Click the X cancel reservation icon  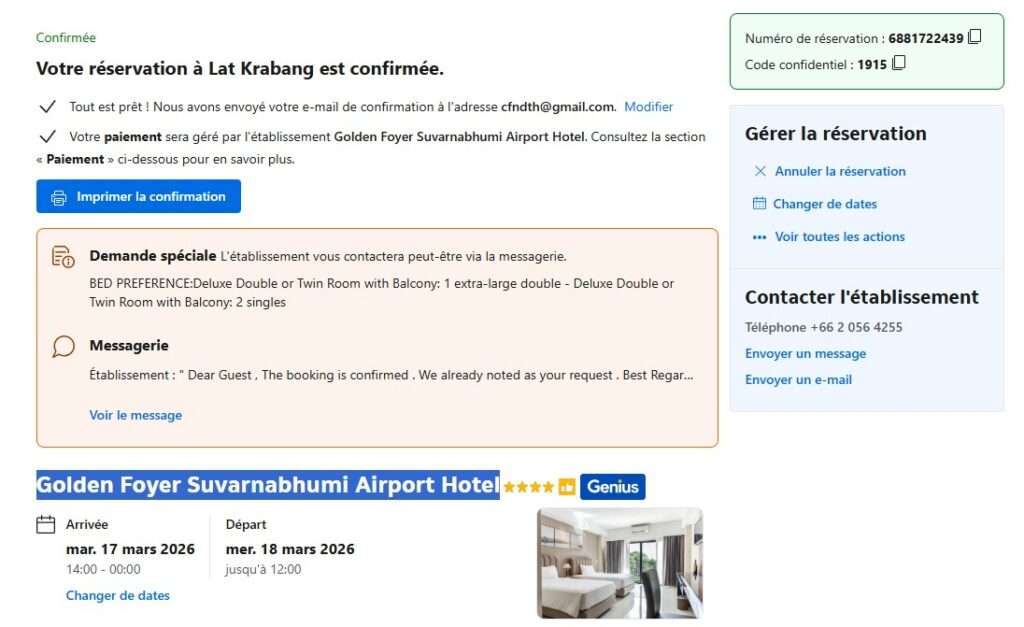pyautogui.click(x=760, y=171)
